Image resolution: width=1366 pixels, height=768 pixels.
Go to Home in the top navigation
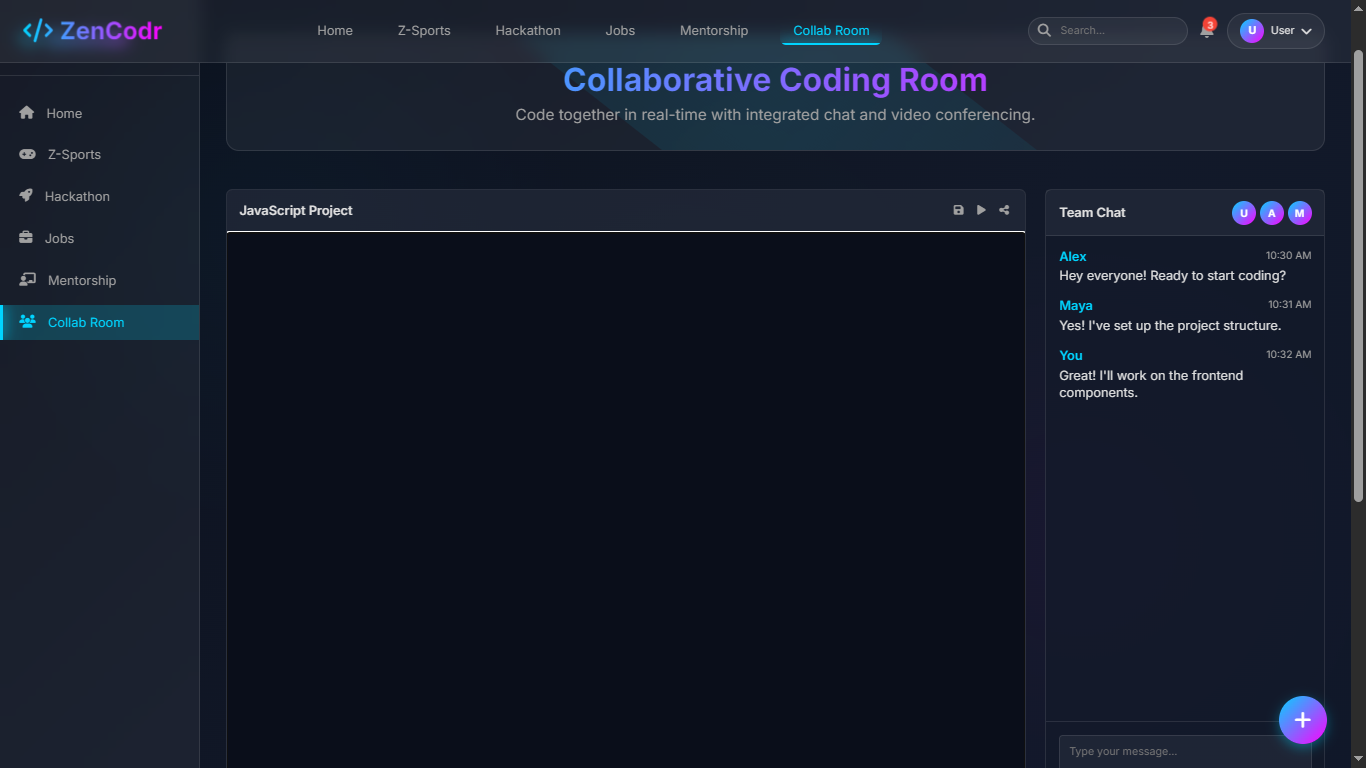[335, 31]
